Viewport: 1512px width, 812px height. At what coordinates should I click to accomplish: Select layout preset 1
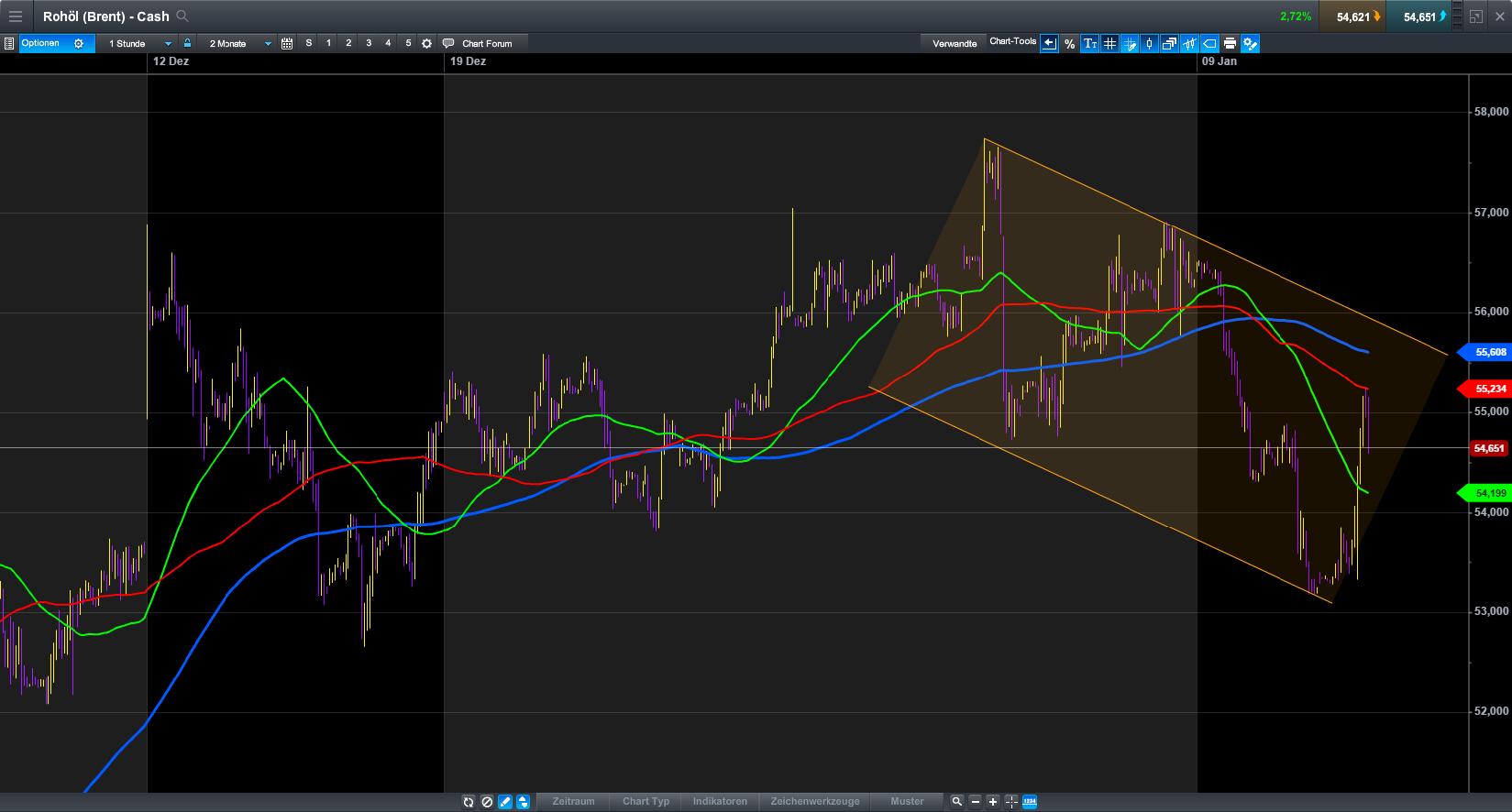click(328, 43)
